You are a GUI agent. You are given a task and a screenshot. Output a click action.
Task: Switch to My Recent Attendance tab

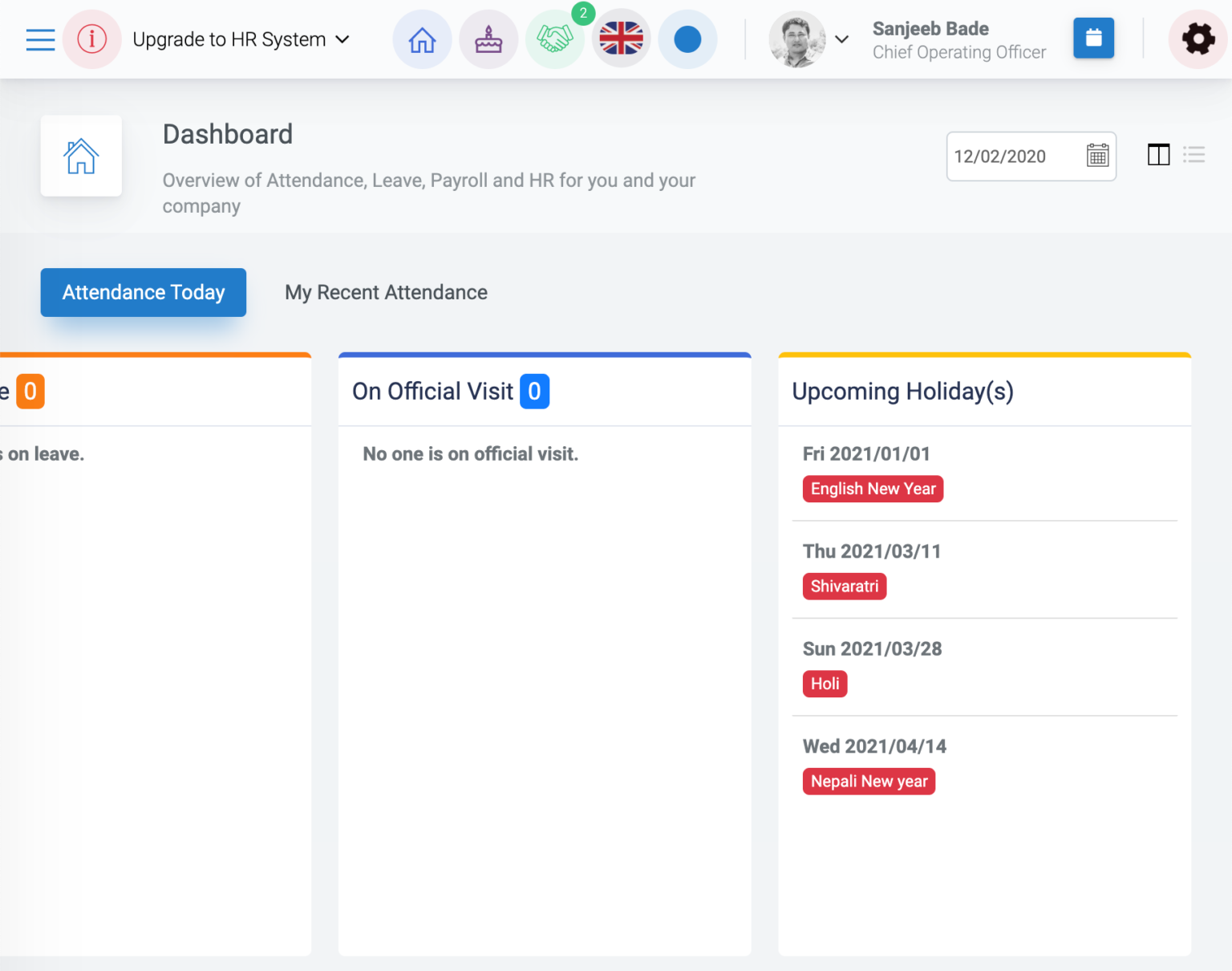(386, 292)
